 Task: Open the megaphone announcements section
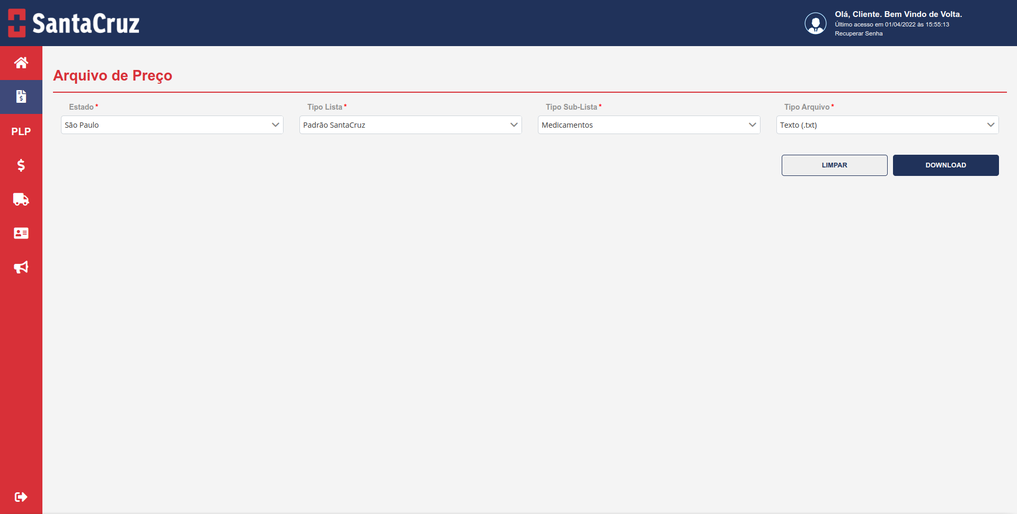(20, 267)
